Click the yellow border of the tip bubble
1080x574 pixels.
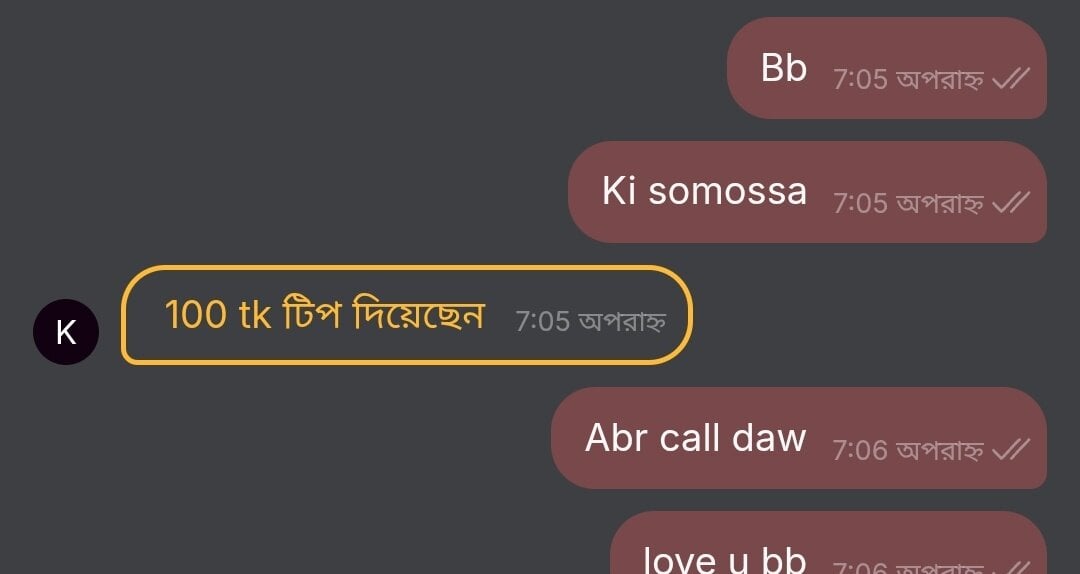[406, 267]
